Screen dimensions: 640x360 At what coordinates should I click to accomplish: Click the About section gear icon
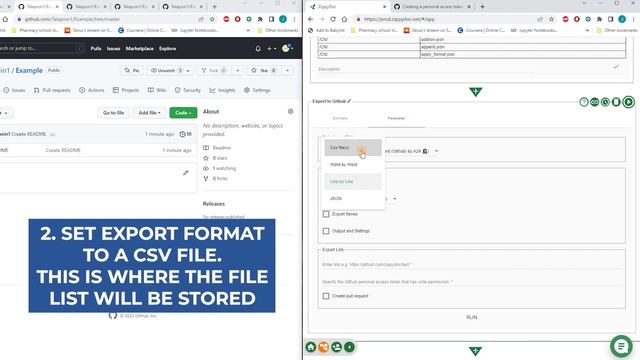(291, 111)
